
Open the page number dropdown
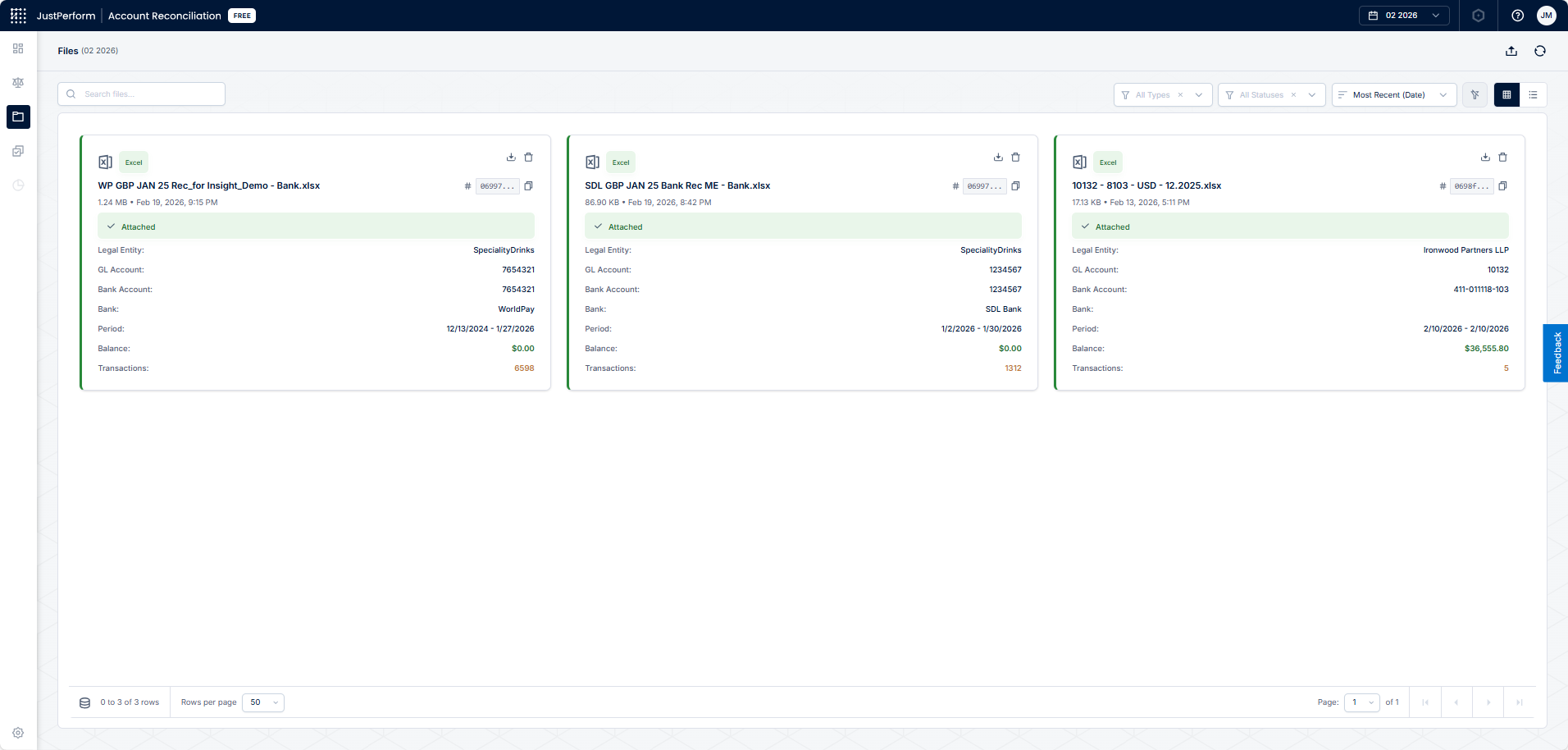pyautogui.click(x=1362, y=702)
